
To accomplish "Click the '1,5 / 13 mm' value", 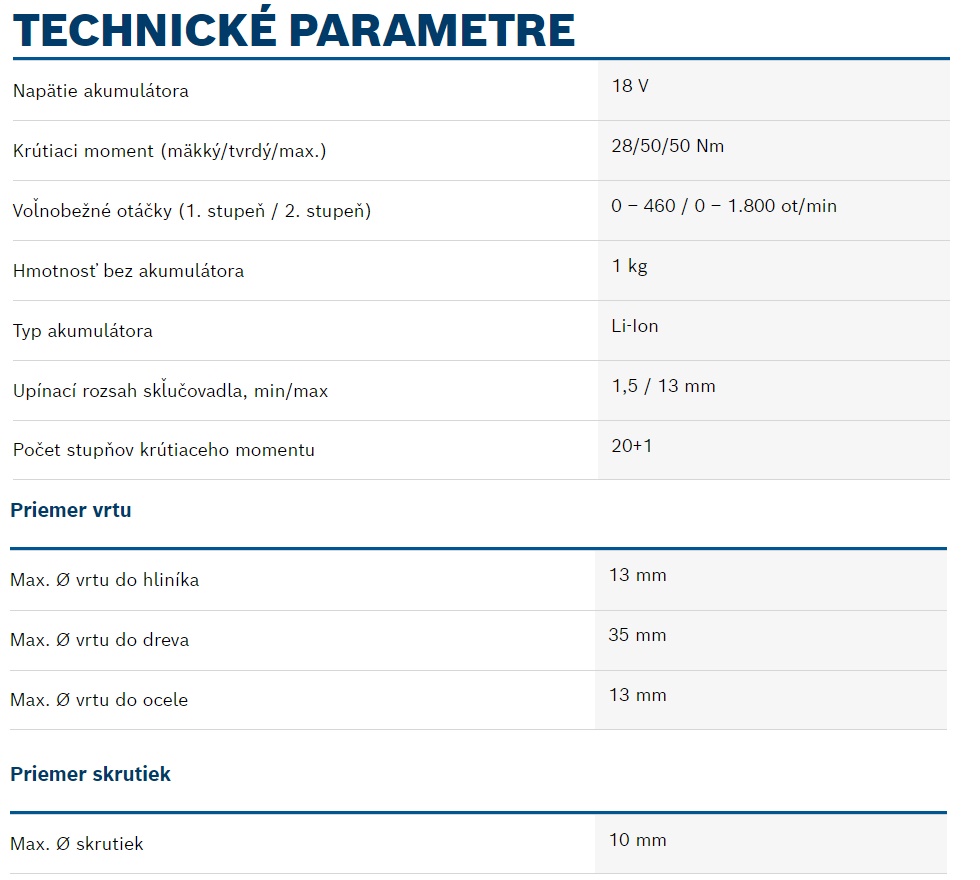I will pyautogui.click(x=663, y=386).
